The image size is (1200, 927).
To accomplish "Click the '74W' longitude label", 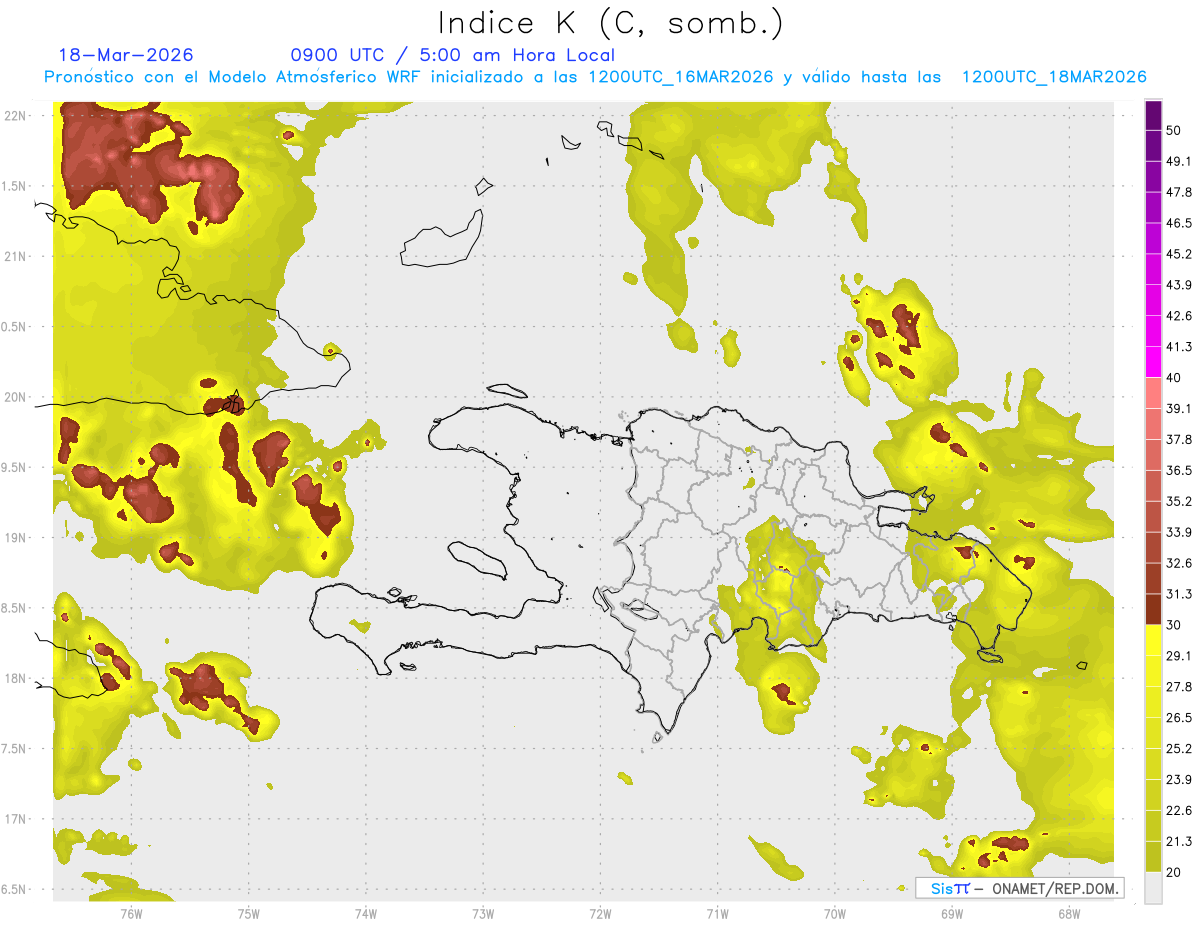I will click(366, 913).
